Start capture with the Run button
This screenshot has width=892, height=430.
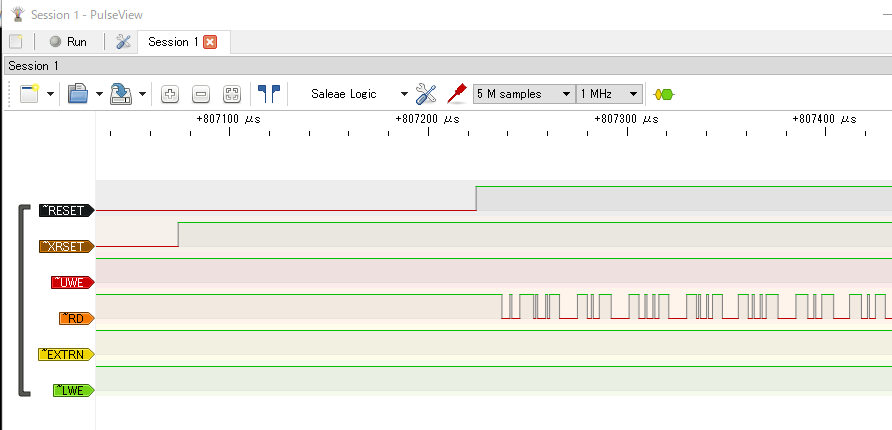coord(68,42)
